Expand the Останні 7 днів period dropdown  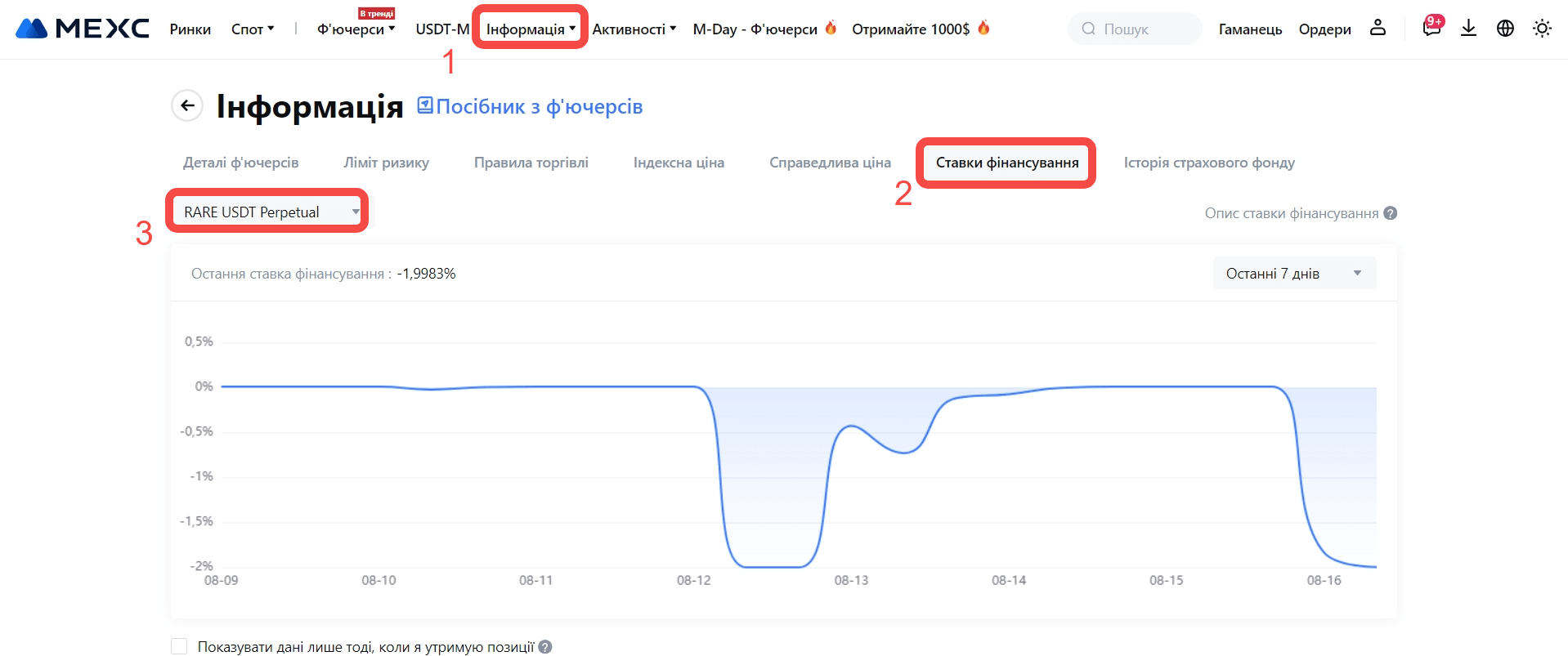pos(1293,274)
